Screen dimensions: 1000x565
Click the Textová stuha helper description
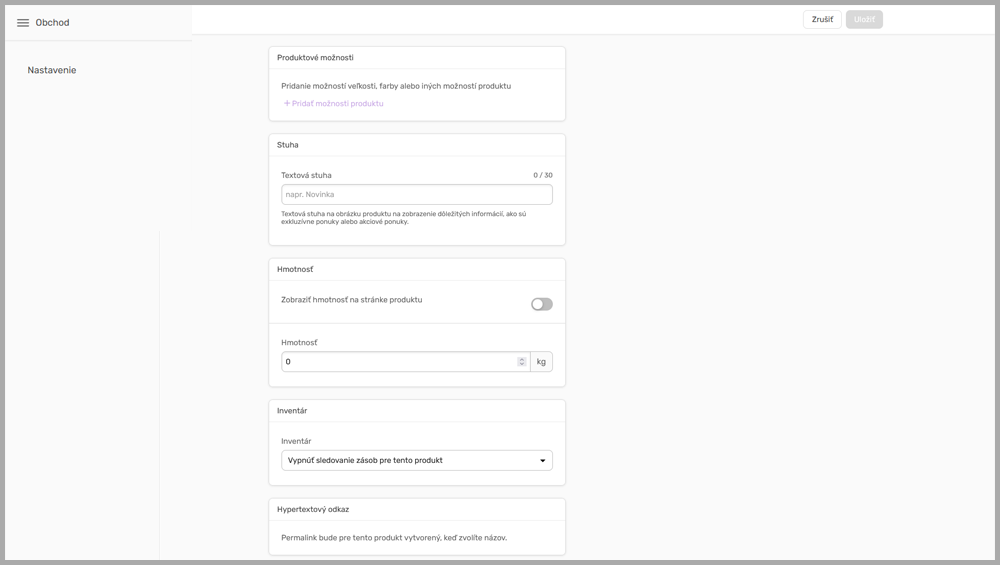tap(404, 217)
